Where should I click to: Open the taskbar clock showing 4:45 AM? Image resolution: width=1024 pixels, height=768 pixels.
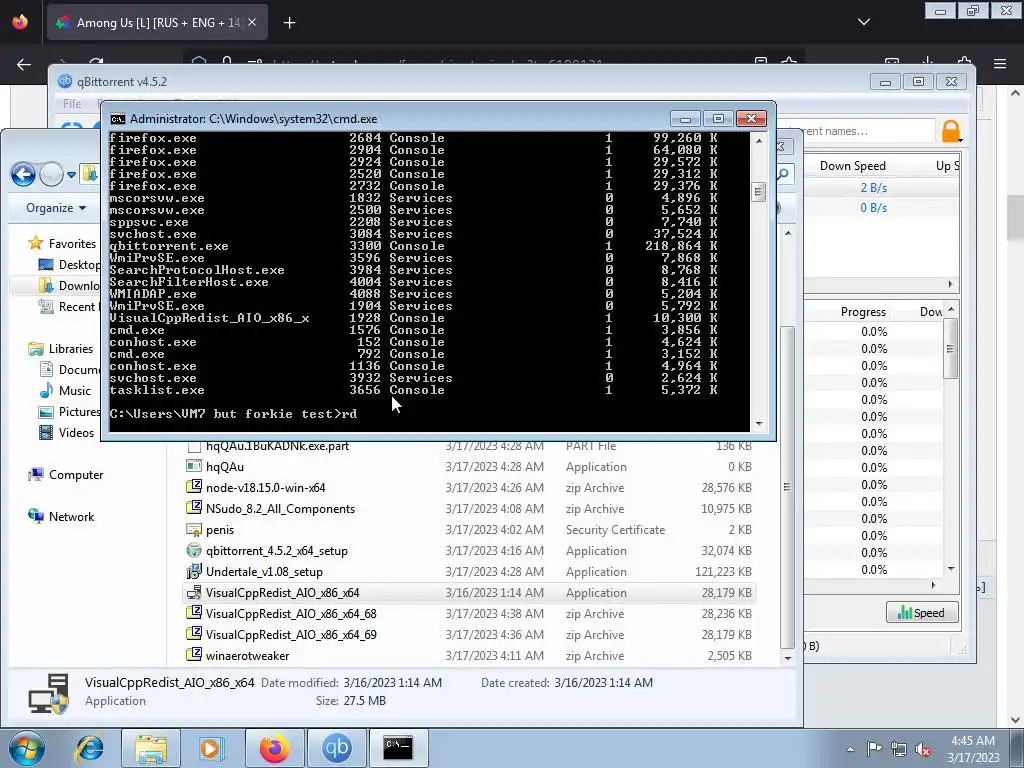click(x=973, y=749)
